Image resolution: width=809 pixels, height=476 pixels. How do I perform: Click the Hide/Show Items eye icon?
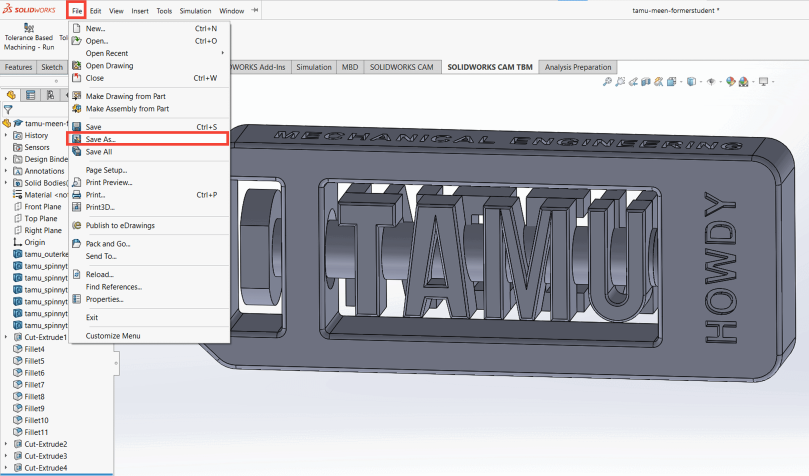coord(711,81)
